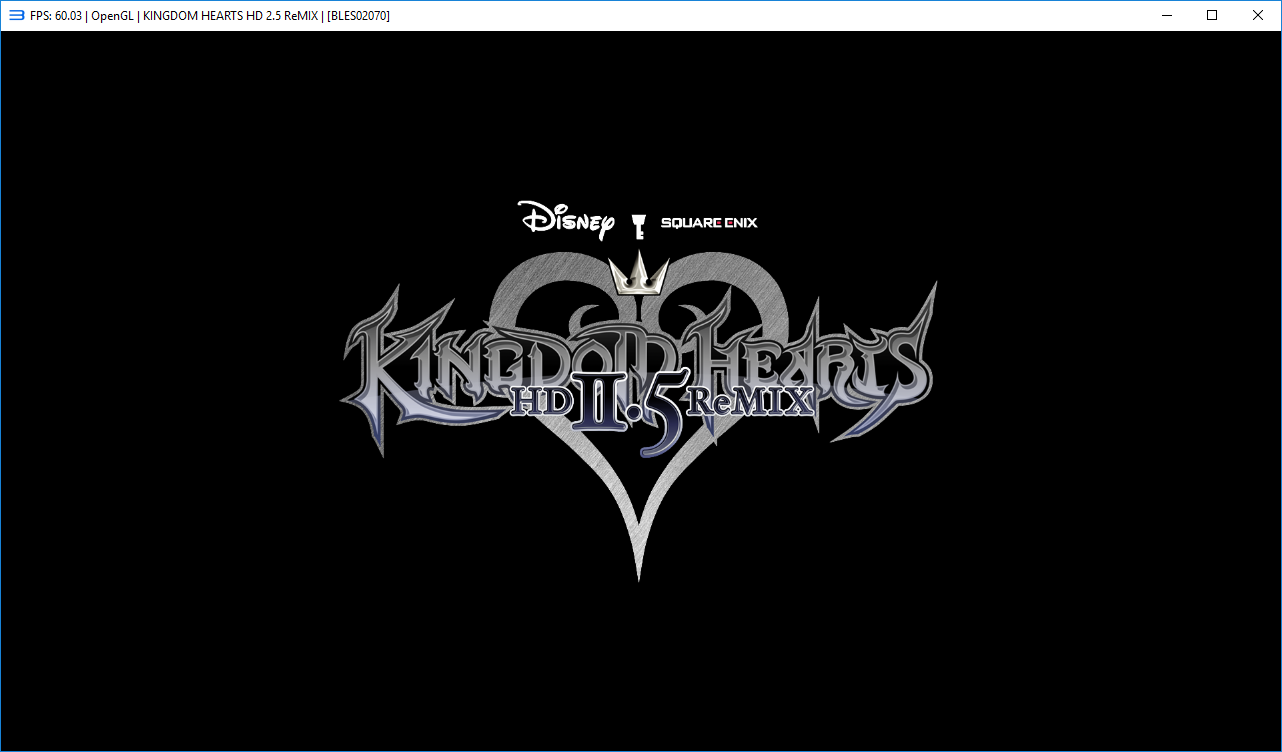Click the FPS counter in the title bar
Screen dimensions: 1282x752
pyautogui.click(x=56, y=16)
